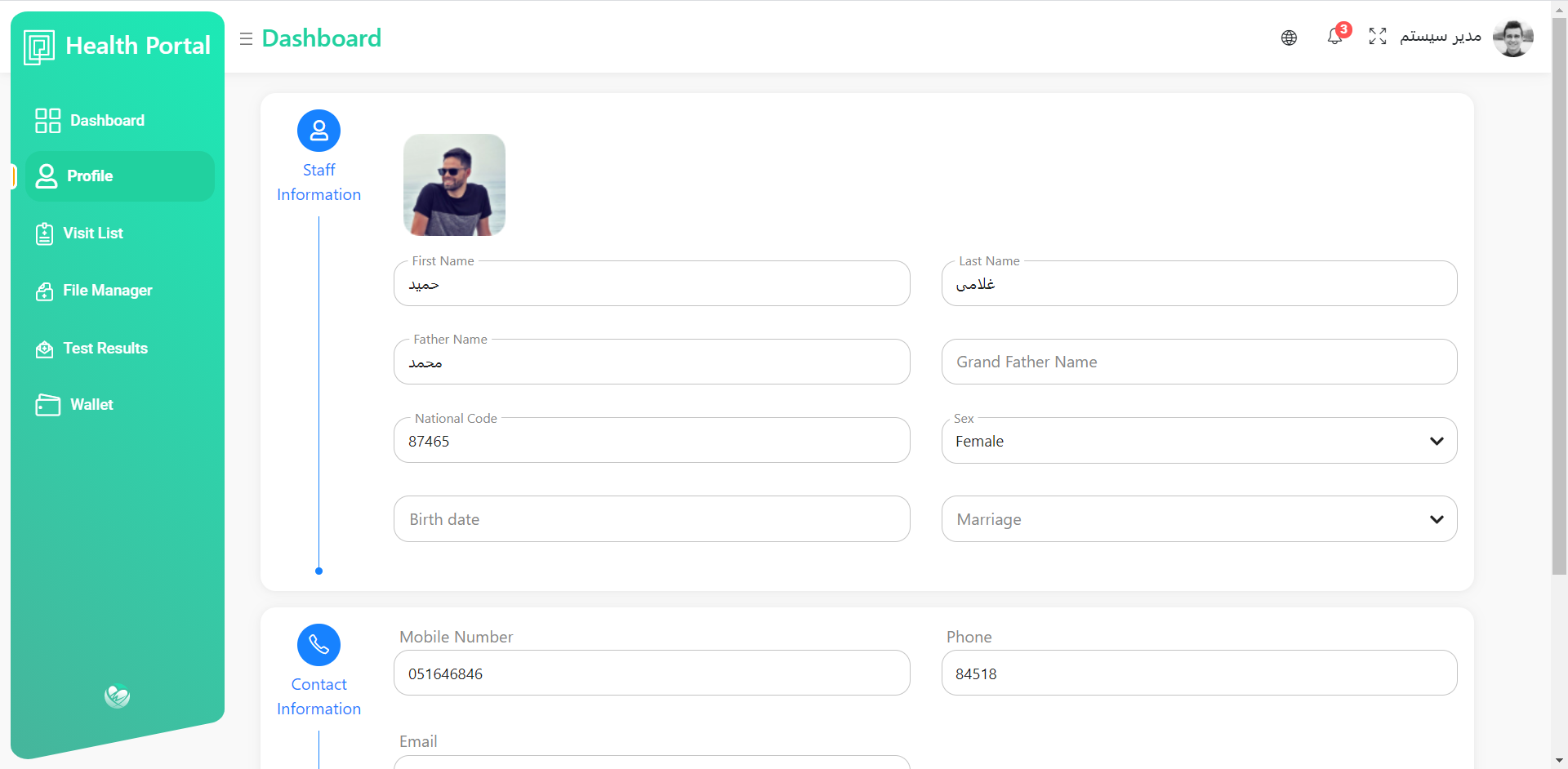Expand the Marriage dropdown
The width and height of the screenshot is (1568, 769).
1199,519
